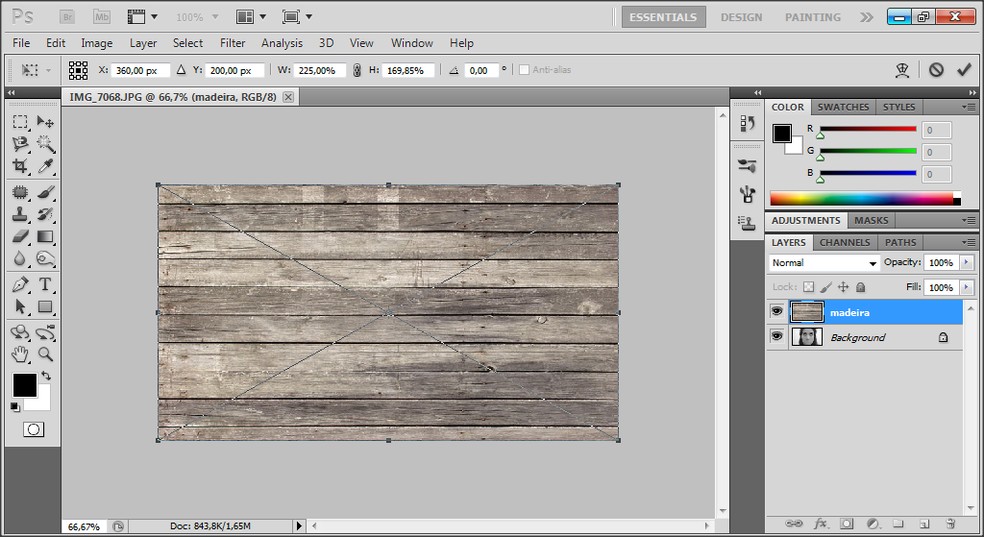Click the foreground color swatch in toolbox
This screenshot has width=984, height=537.
[x=24, y=385]
